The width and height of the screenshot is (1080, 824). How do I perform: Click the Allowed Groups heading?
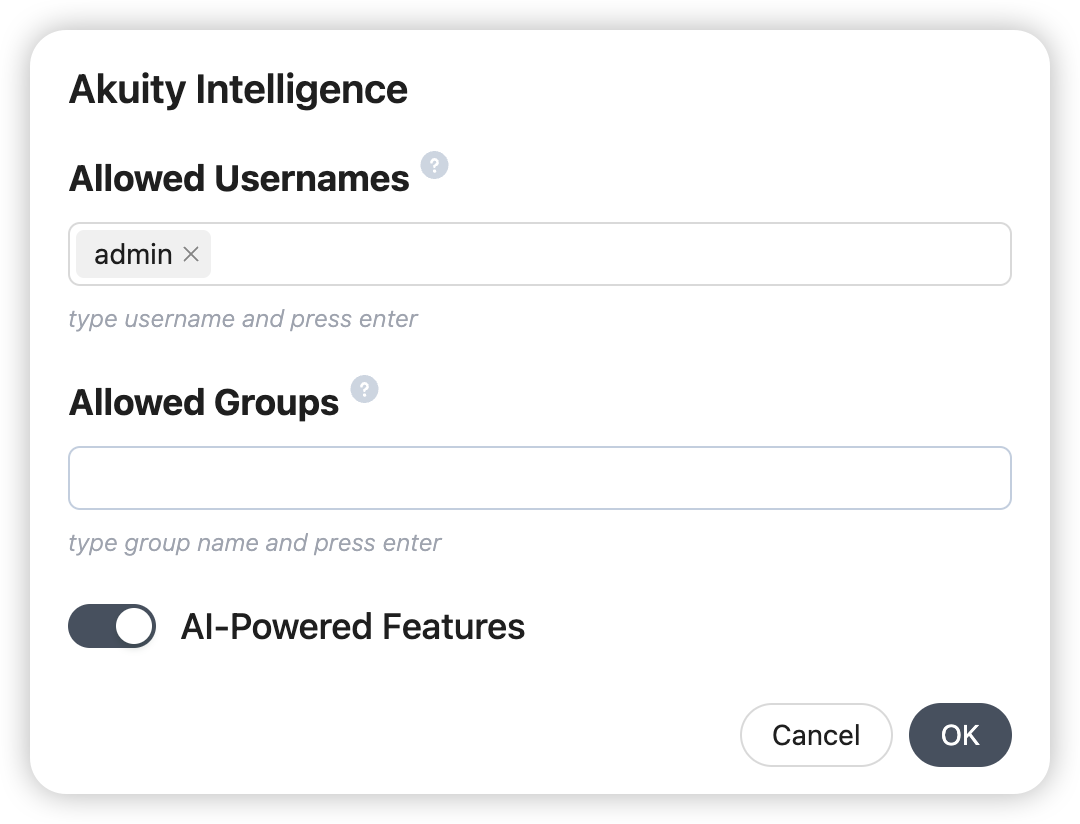click(x=204, y=402)
